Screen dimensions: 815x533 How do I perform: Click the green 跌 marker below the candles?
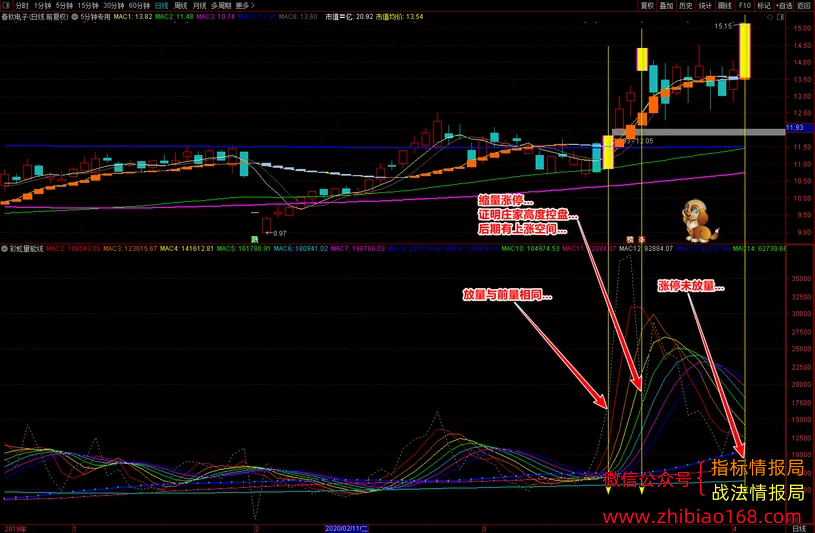point(255,239)
